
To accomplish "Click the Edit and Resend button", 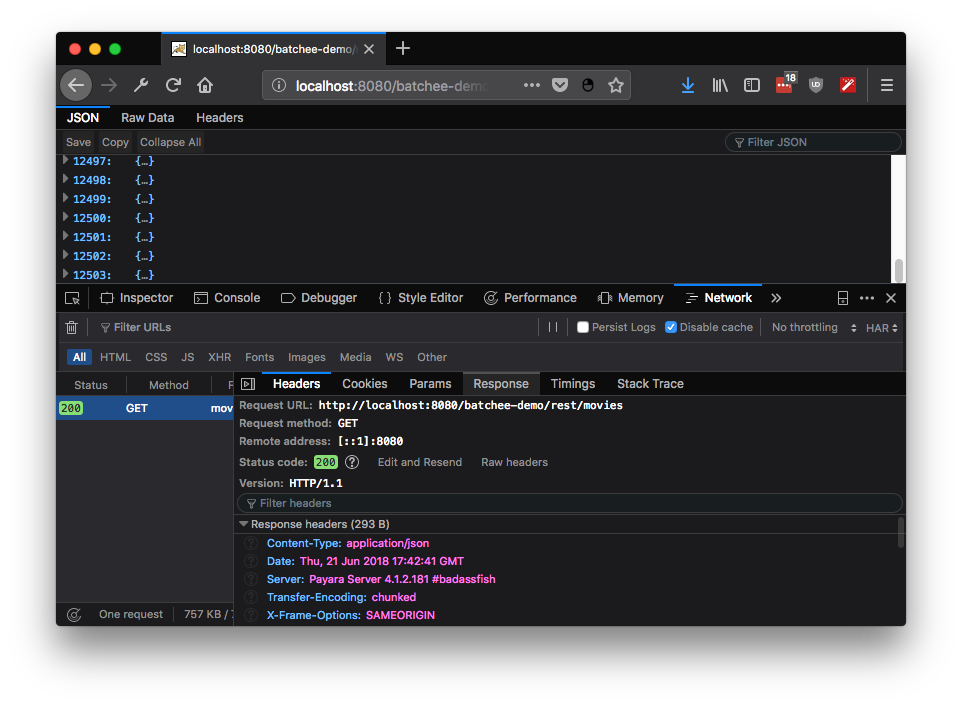I will coord(419,462).
